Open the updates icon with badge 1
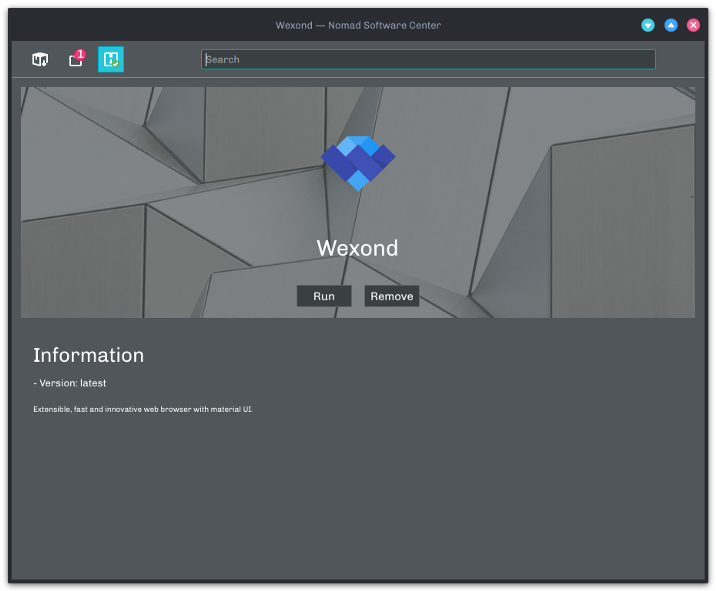Viewport: 716px width, 591px height. (x=76, y=59)
